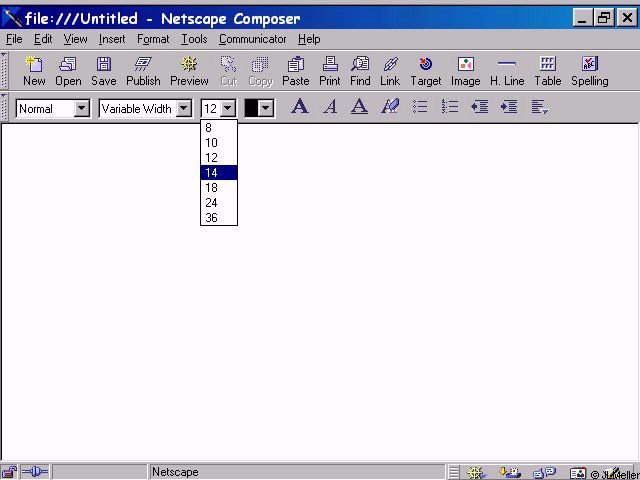Remove all character styles

[390, 107]
